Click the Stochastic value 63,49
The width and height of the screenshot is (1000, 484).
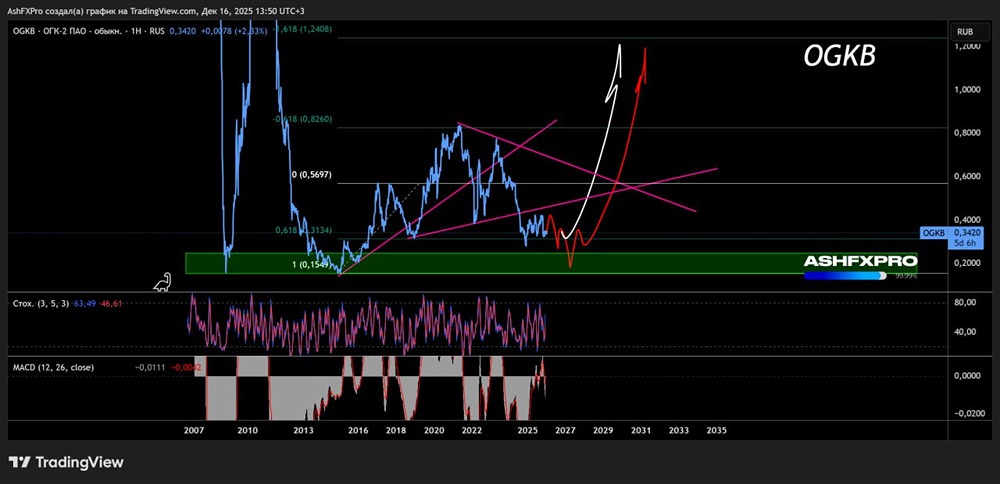click(x=85, y=304)
